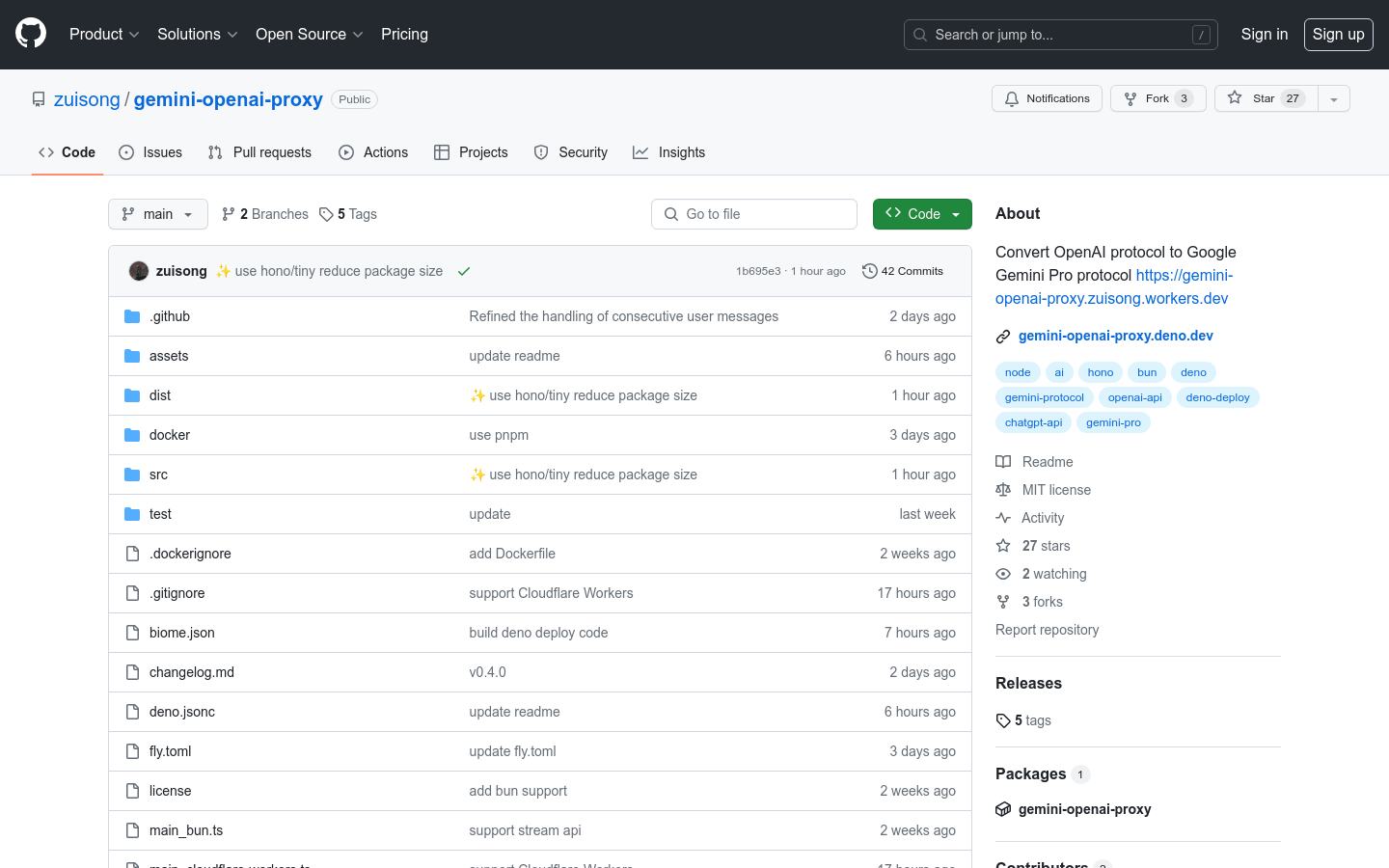Open gemini-openai-proxy package link
1389x868 pixels.
click(x=1084, y=809)
